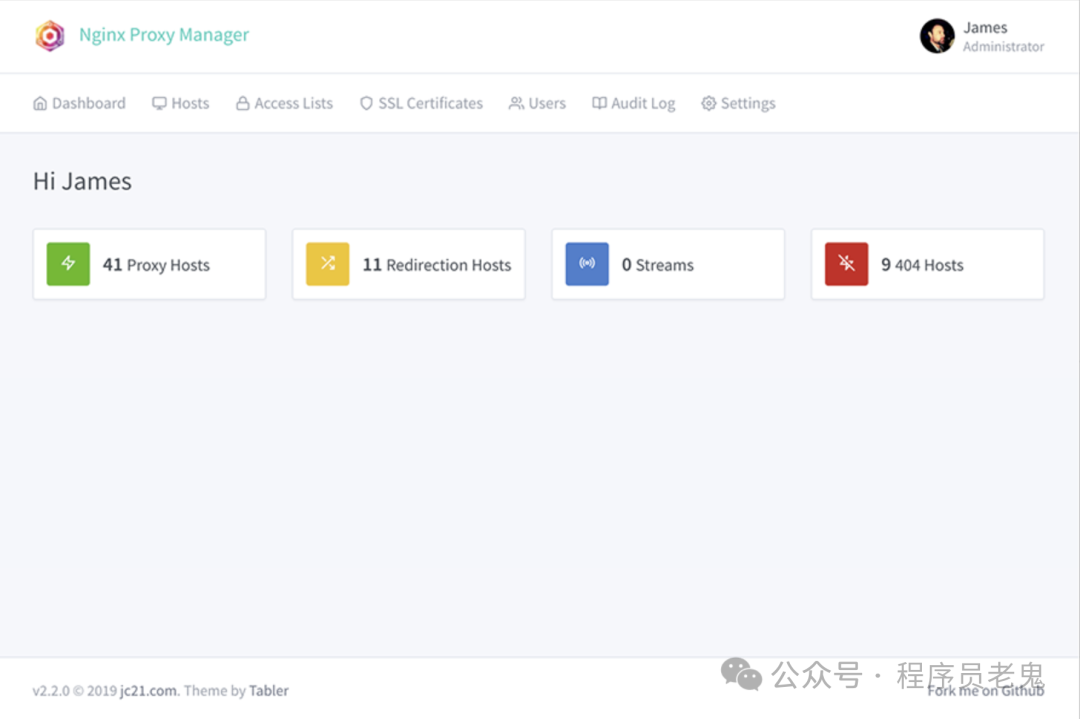Click the Nginx Proxy Manager title link
Screen dimensions: 1080x719
(164, 34)
